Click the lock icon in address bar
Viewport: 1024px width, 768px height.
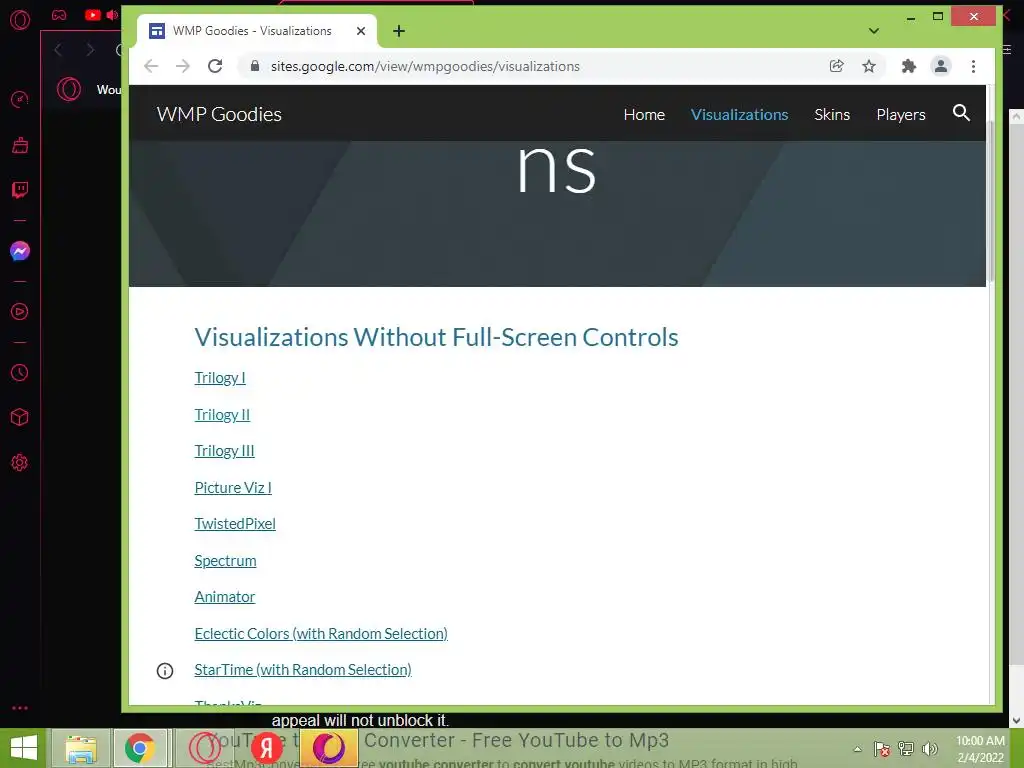(x=255, y=66)
